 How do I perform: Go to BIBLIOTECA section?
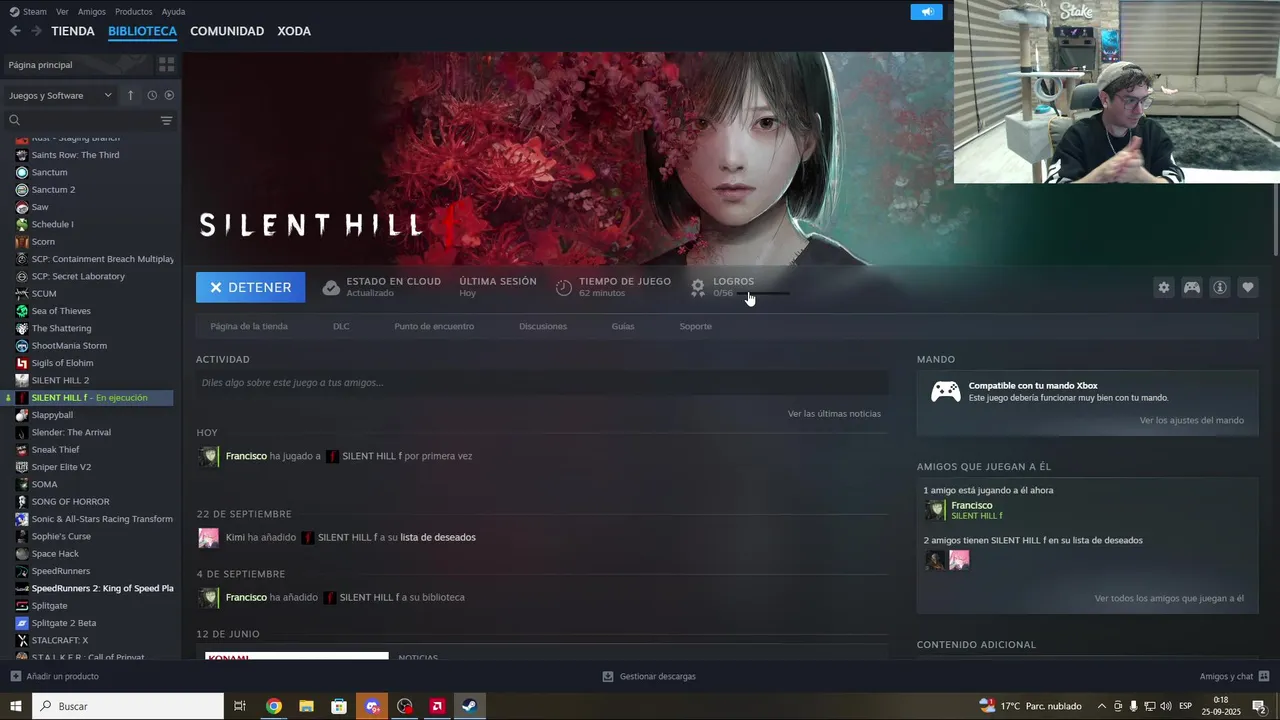(x=142, y=31)
